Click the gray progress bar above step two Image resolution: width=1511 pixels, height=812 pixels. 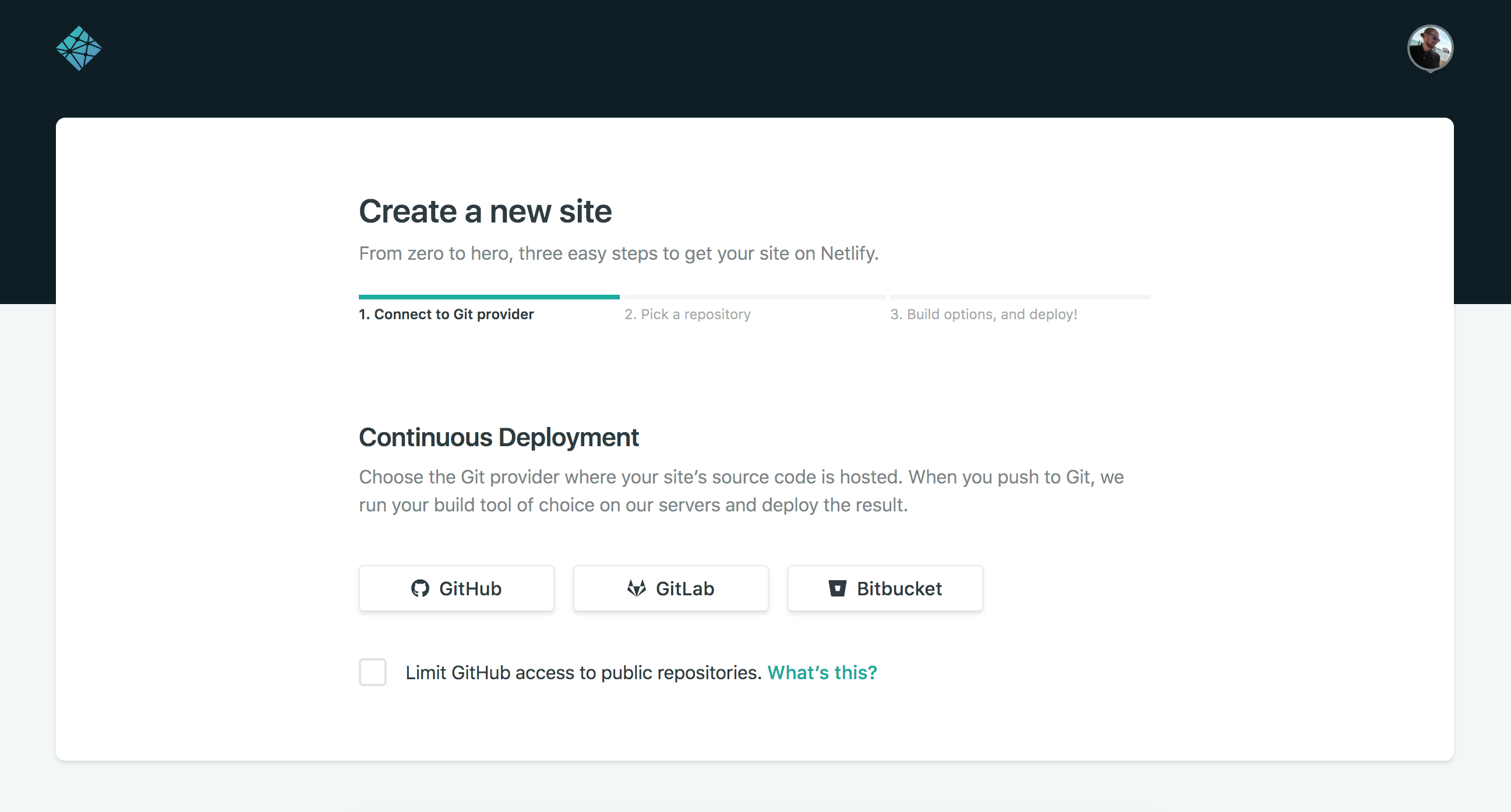754,297
